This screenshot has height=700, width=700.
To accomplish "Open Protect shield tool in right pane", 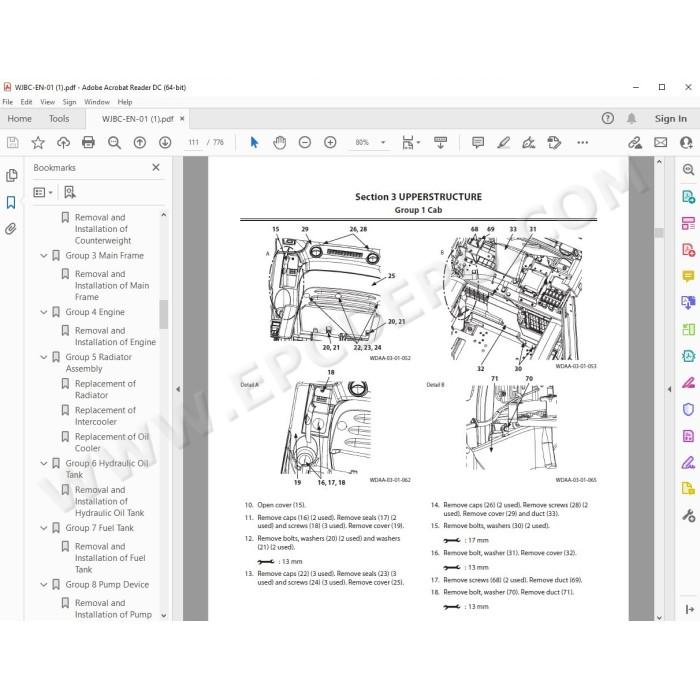I will pos(688,409).
